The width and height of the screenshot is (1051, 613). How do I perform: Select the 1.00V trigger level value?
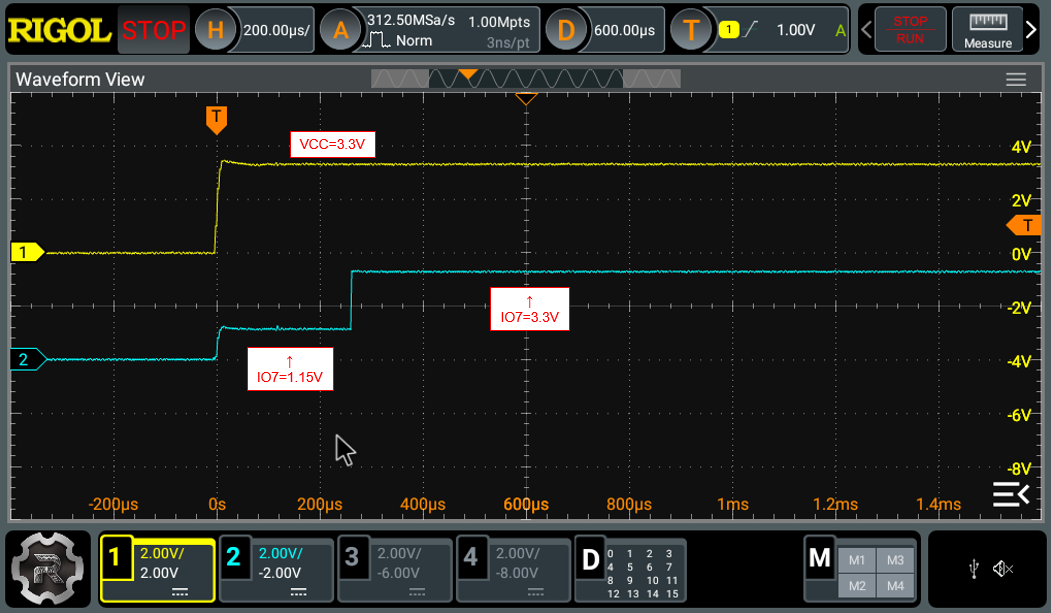coord(796,30)
